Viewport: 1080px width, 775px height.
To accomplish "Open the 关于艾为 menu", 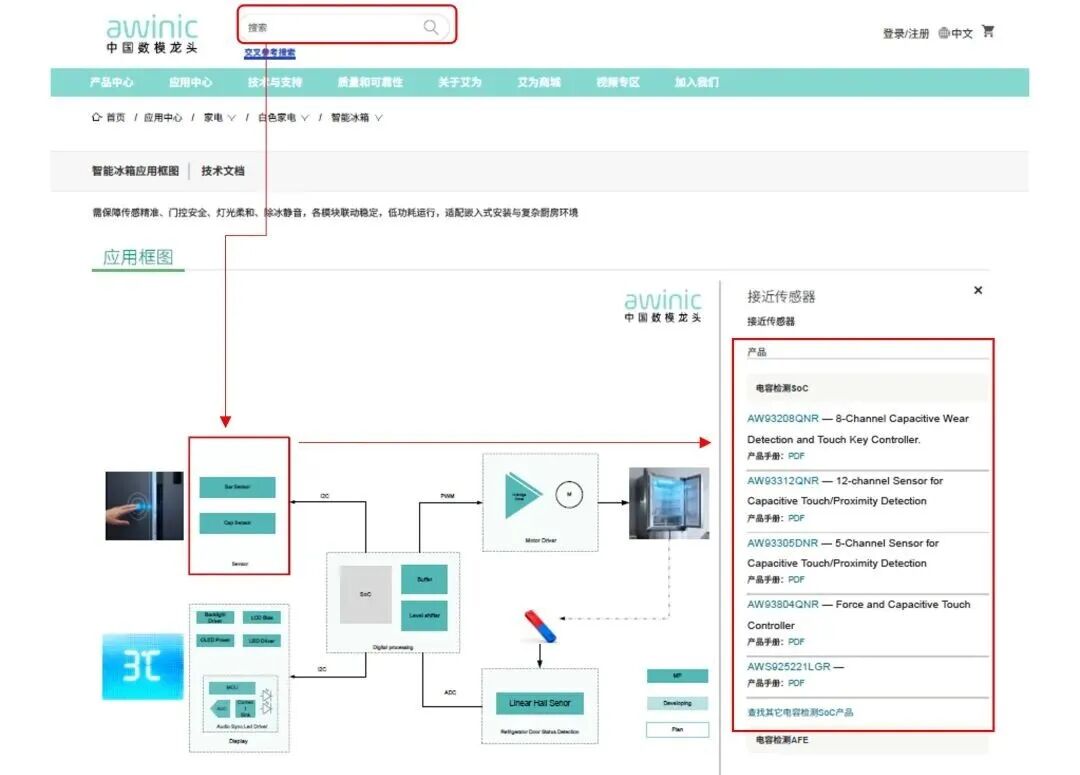I will pyautogui.click(x=459, y=82).
